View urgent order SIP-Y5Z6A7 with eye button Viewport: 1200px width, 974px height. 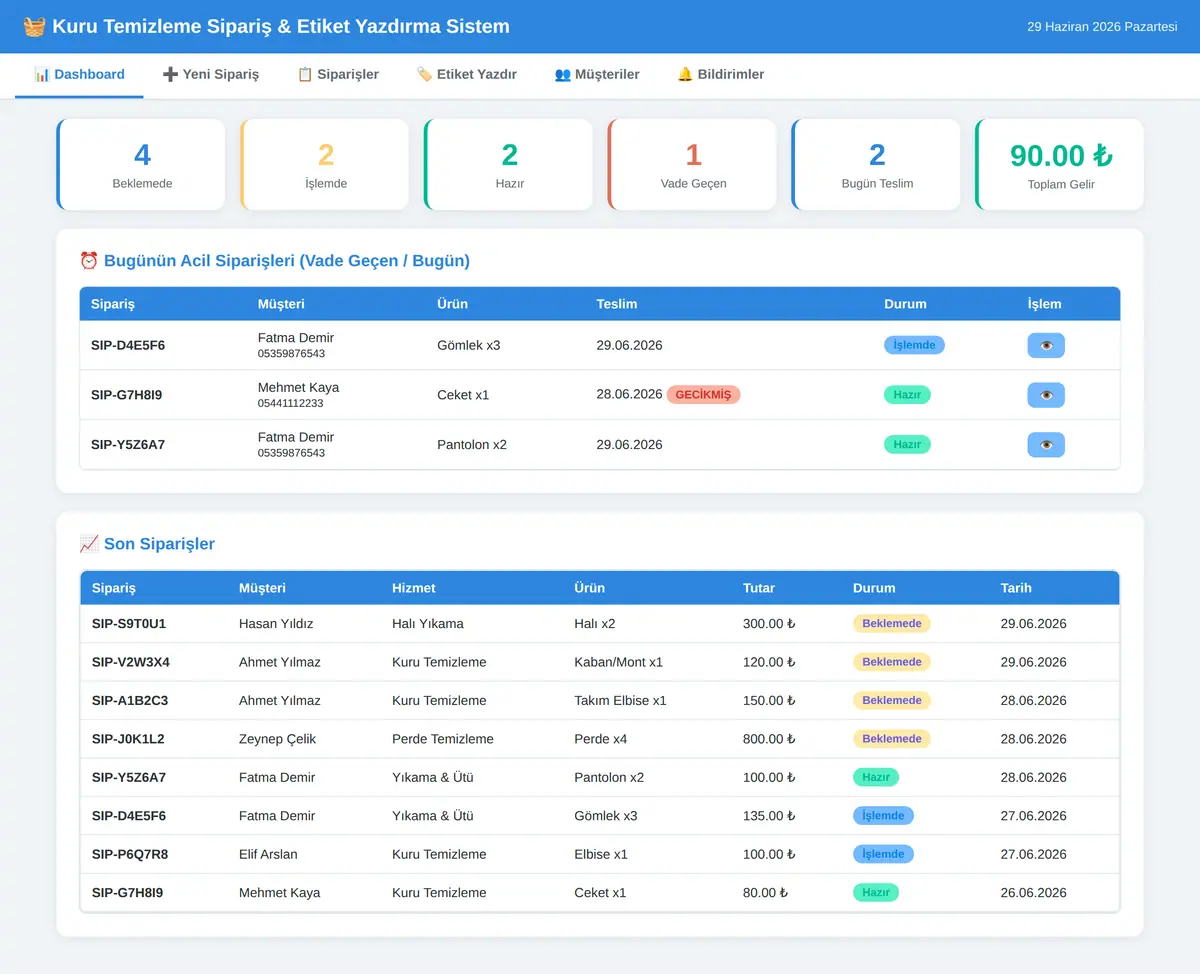pos(1046,445)
